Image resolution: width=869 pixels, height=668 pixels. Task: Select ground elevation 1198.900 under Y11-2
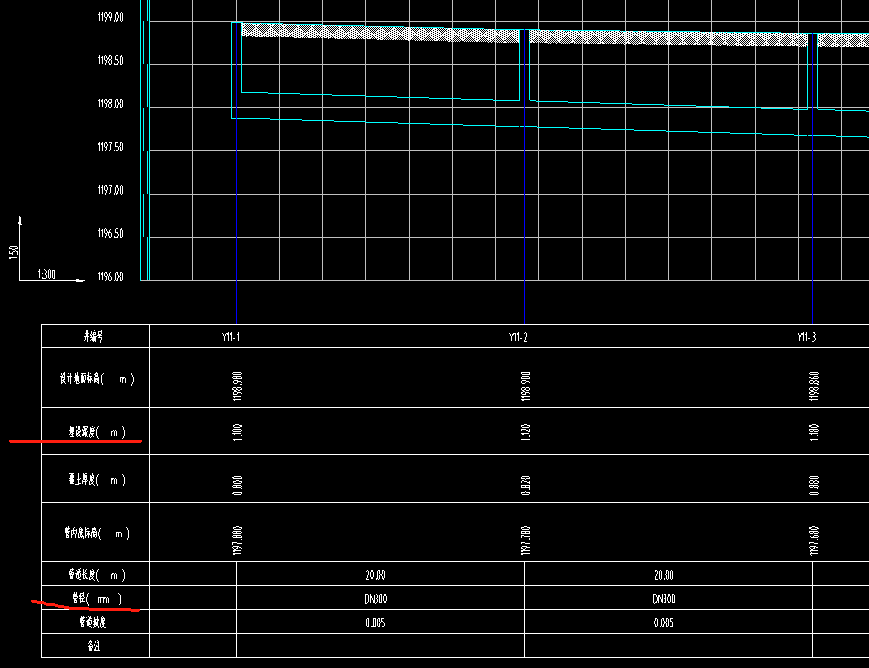525,386
